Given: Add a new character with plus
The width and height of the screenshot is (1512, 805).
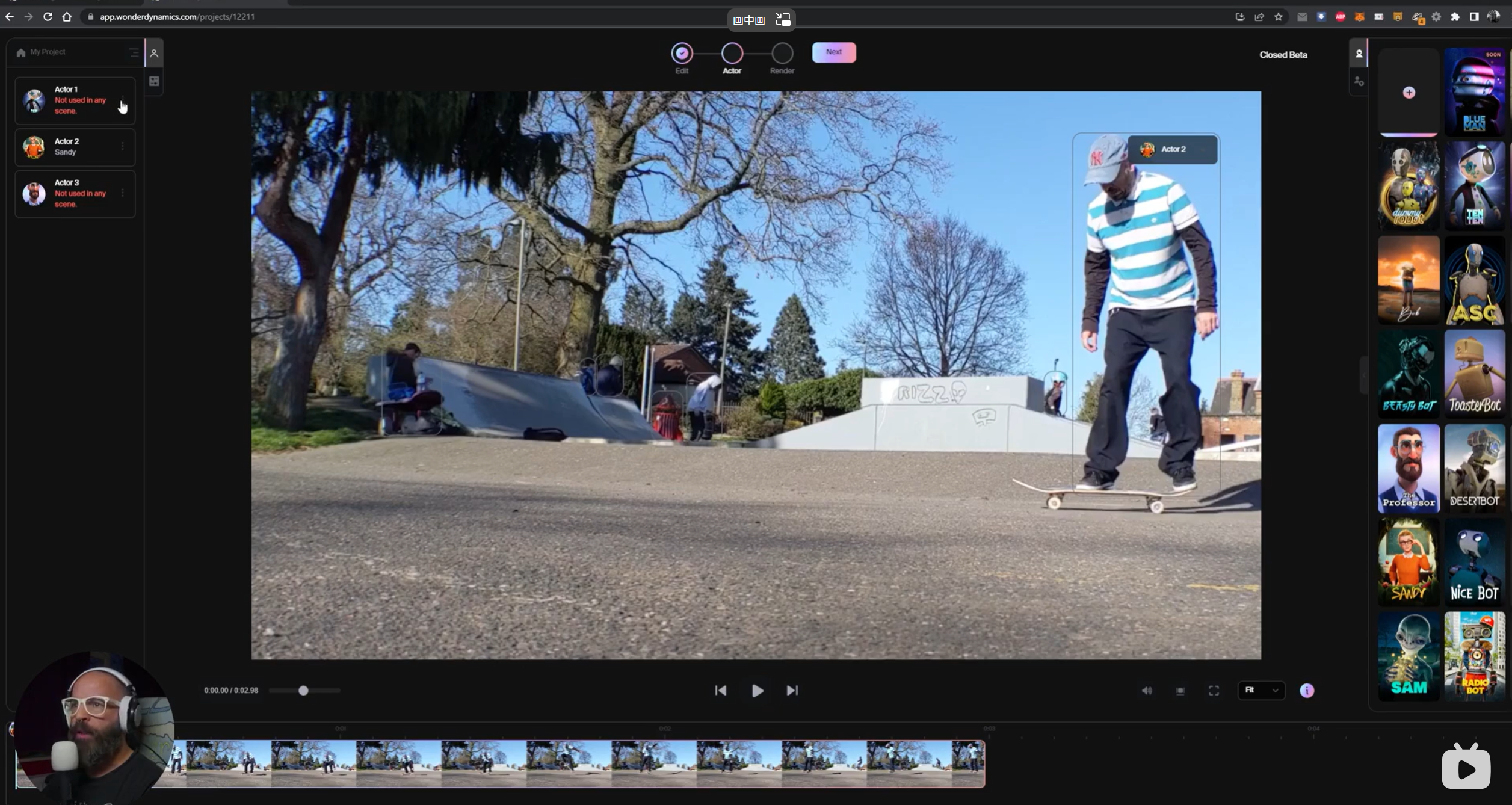Looking at the screenshot, I should pos(1409,93).
